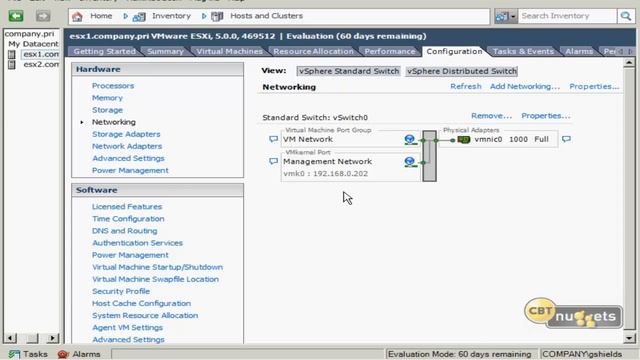The height and width of the screenshot is (360, 640).
Task: Click the Search Inventory field
Action: click(x=567, y=16)
